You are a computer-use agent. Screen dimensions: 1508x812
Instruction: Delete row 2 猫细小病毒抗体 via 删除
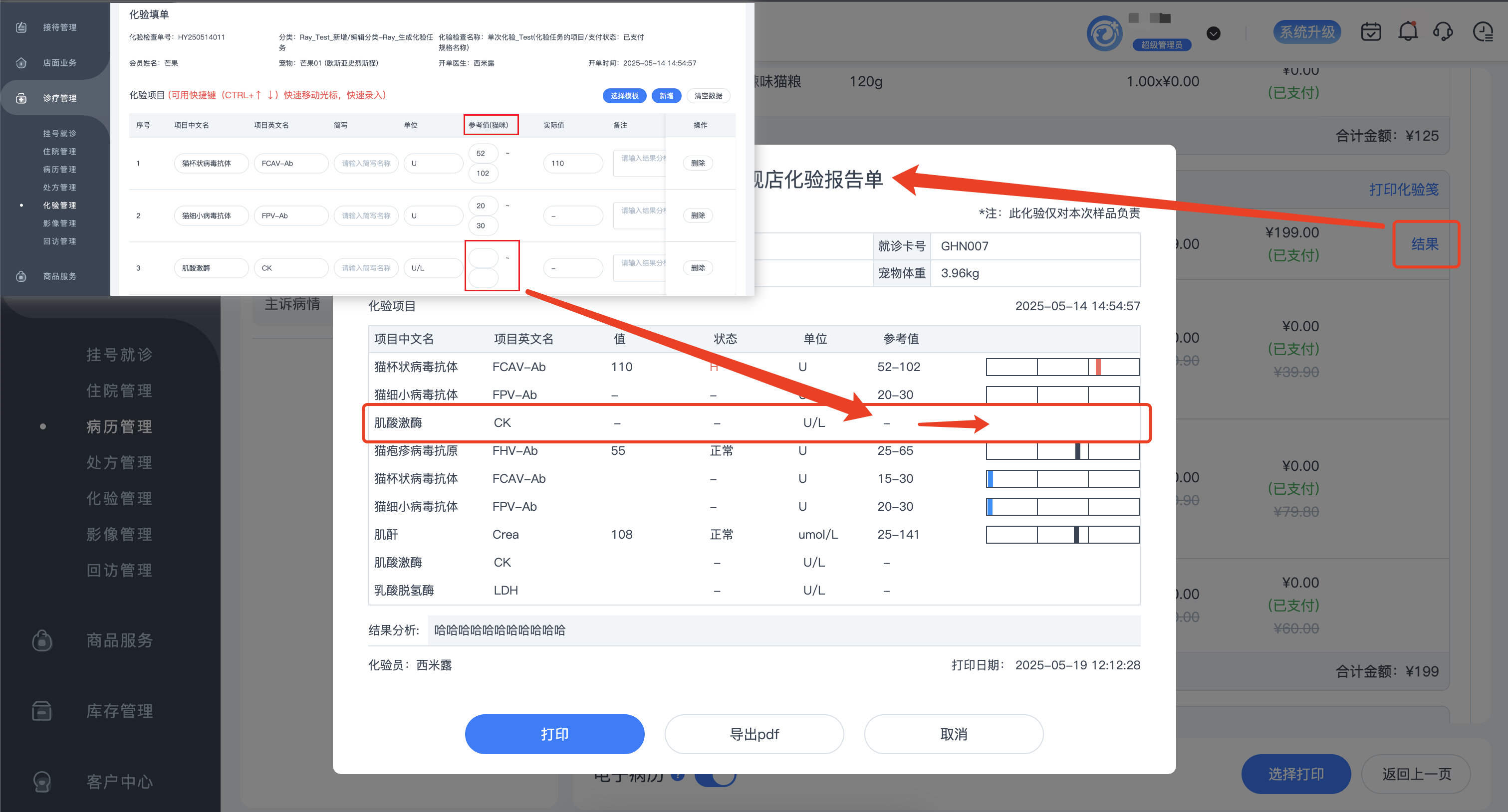(698, 215)
